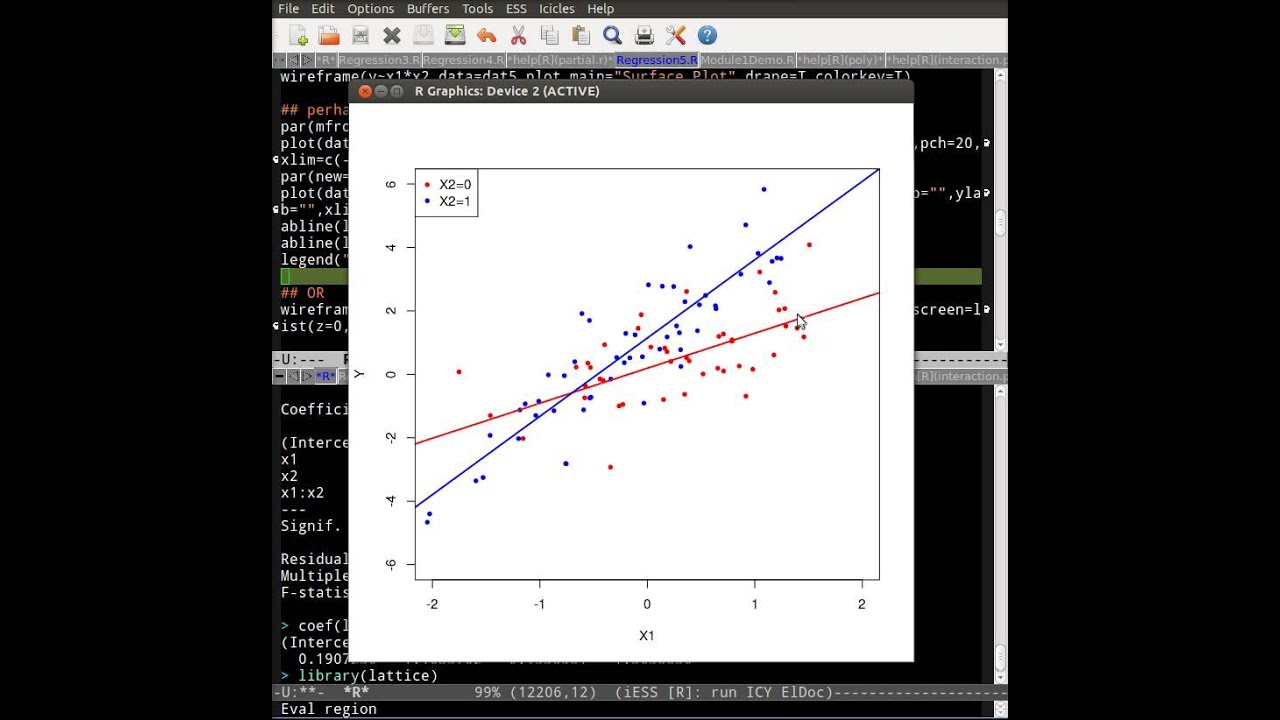Click the iESS mode line of R buffer
This screenshot has height=720, width=1280.
click(640, 692)
